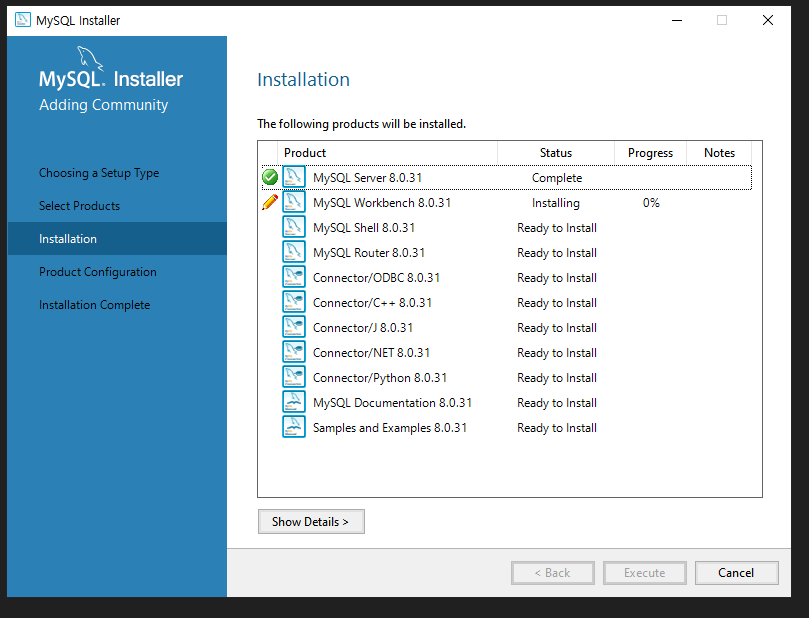This screenshot has height=618, width=809.
Task: Select the MySQL Shell 8.0.31 row text
Action: tap(364, 228)
